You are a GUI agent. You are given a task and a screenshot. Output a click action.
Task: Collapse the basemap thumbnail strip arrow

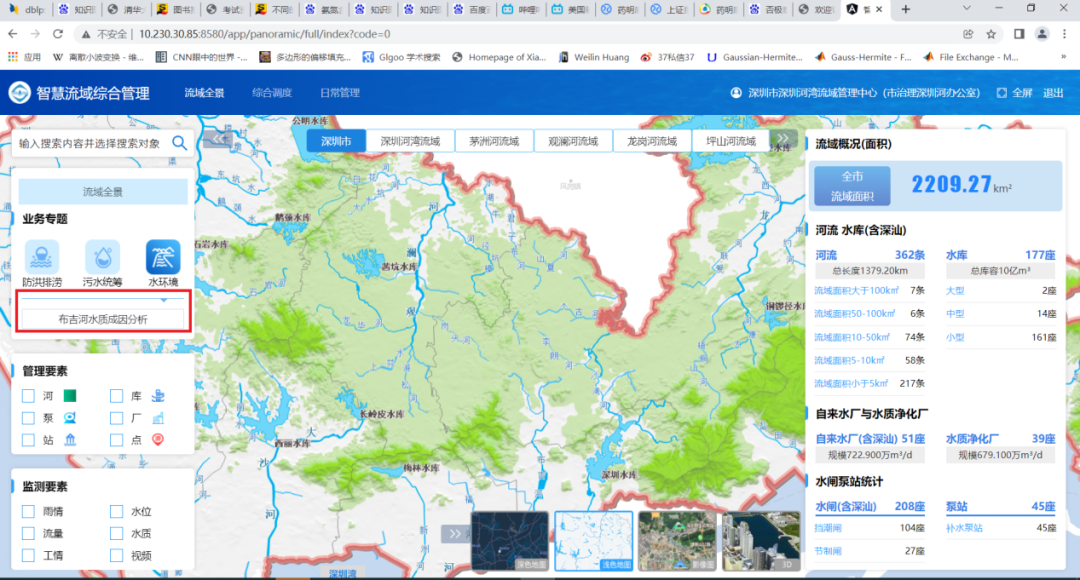point(455,534)
